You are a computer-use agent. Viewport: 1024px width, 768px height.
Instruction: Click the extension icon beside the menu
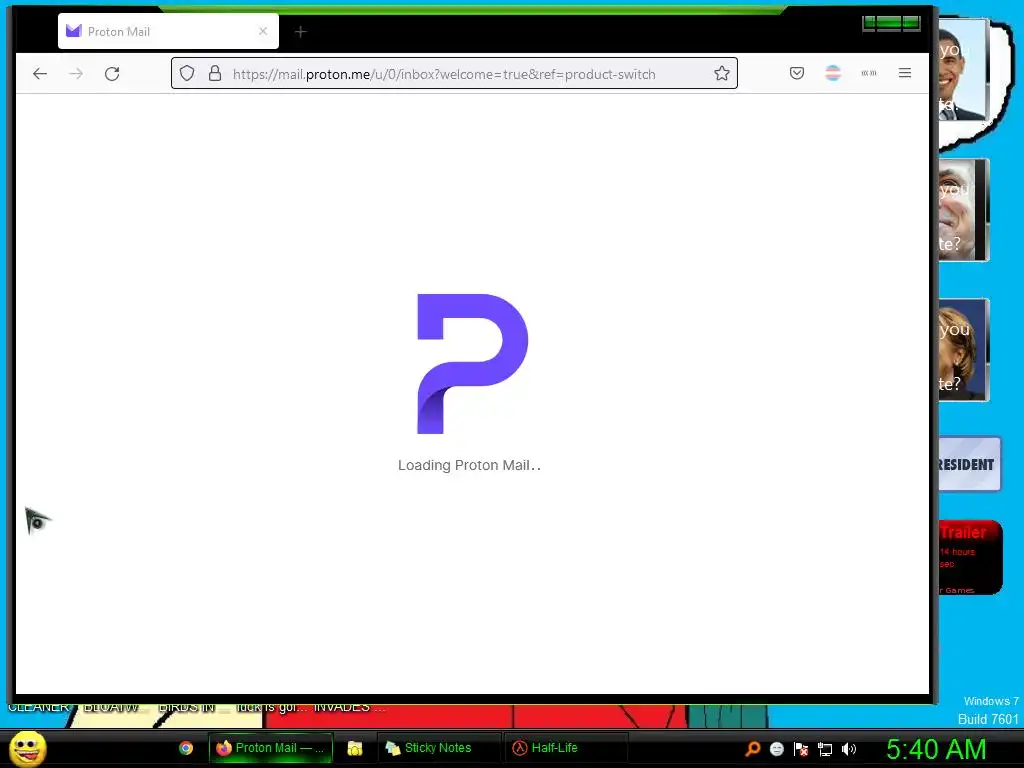coord(869,73)
